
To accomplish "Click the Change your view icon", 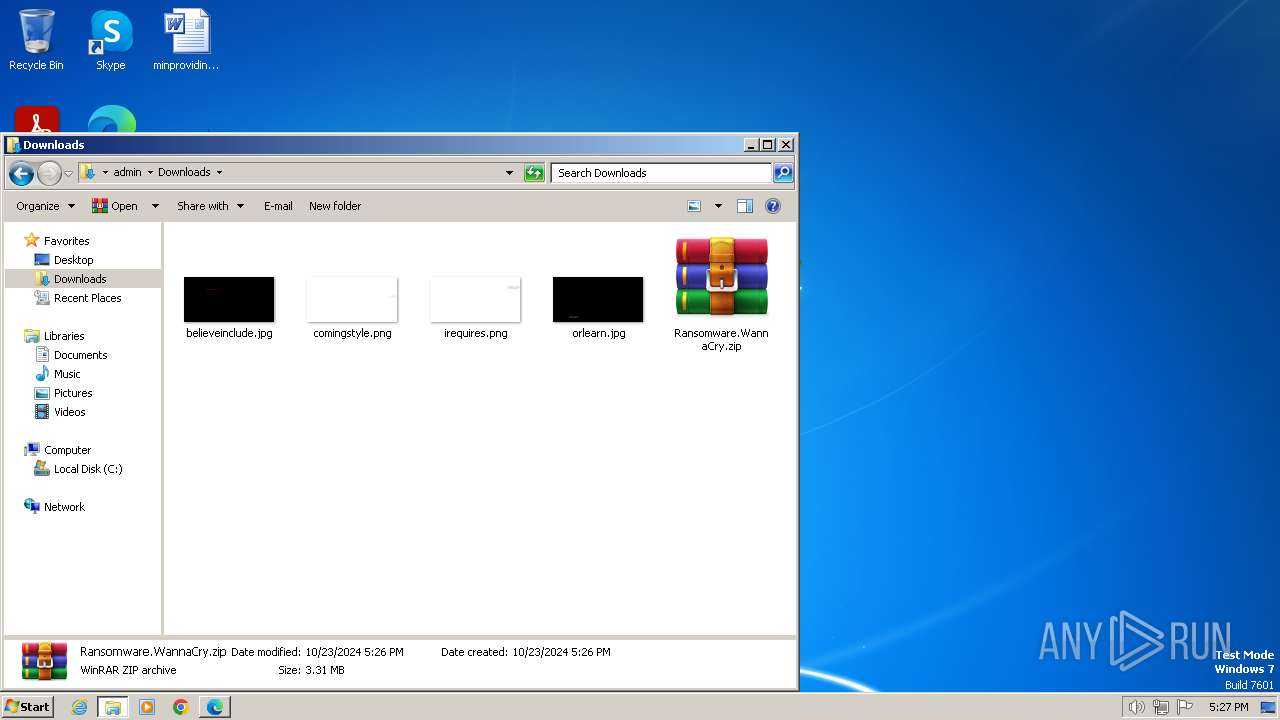I will point(695,206).
